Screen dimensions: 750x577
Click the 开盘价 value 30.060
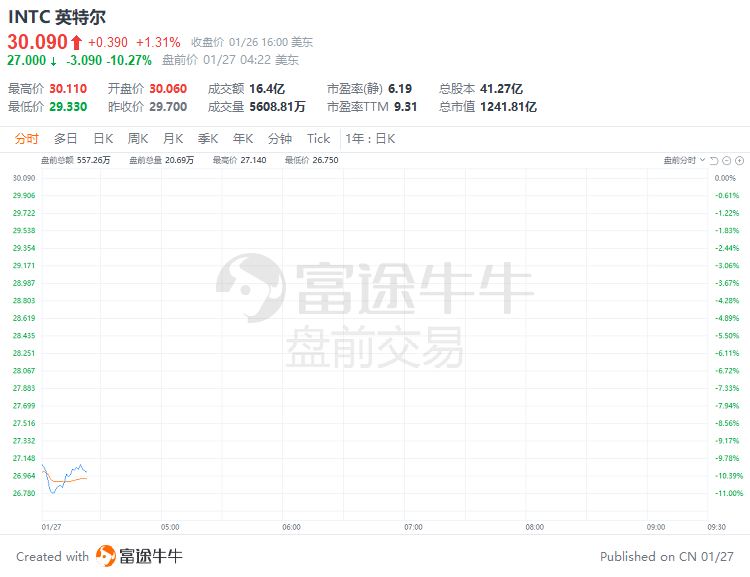click(x=168, y=89)
